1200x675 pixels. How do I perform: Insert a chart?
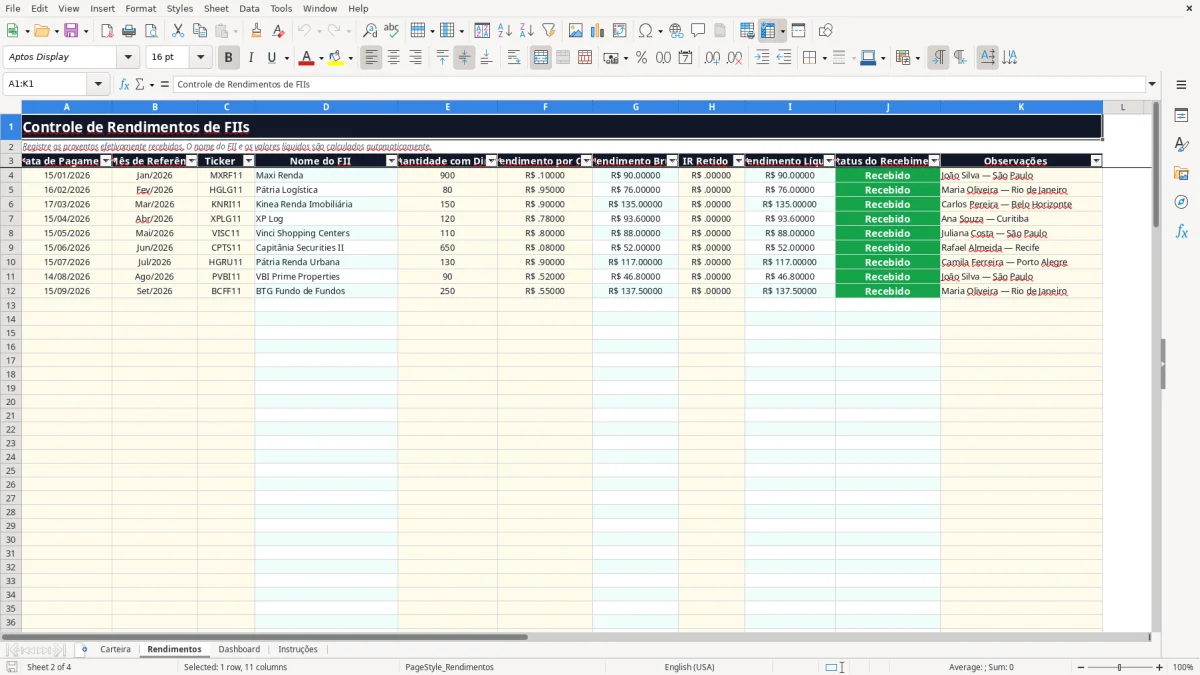[598, 31]
